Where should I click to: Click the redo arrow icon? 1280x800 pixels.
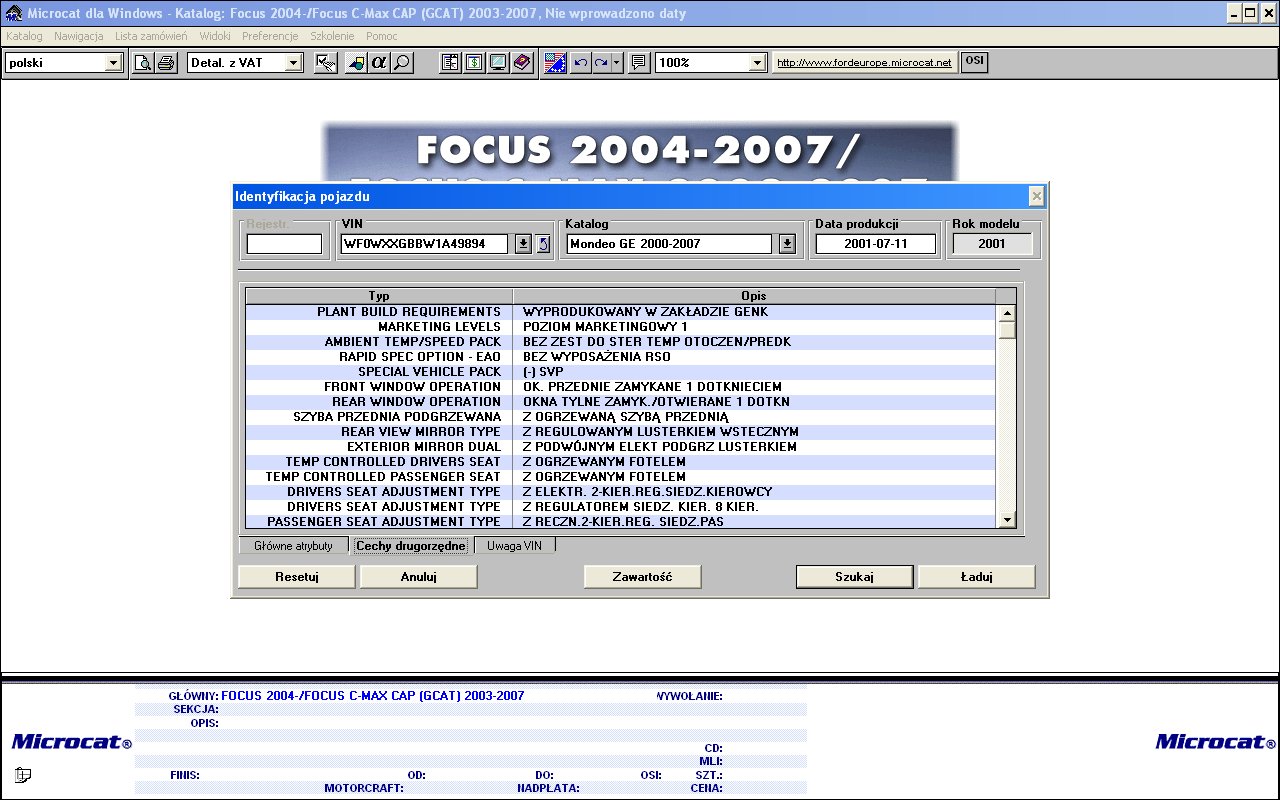click(602, 63)
